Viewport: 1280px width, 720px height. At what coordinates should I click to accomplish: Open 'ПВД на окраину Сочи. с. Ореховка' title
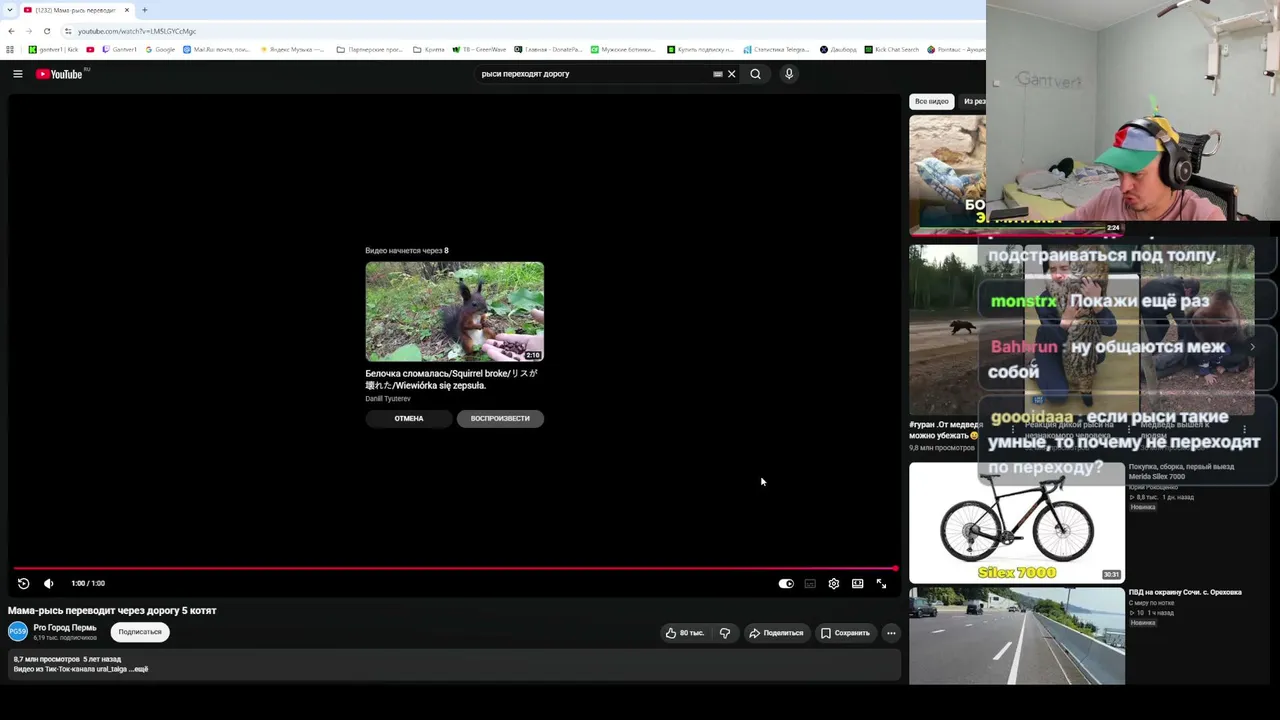(1185, 592)
